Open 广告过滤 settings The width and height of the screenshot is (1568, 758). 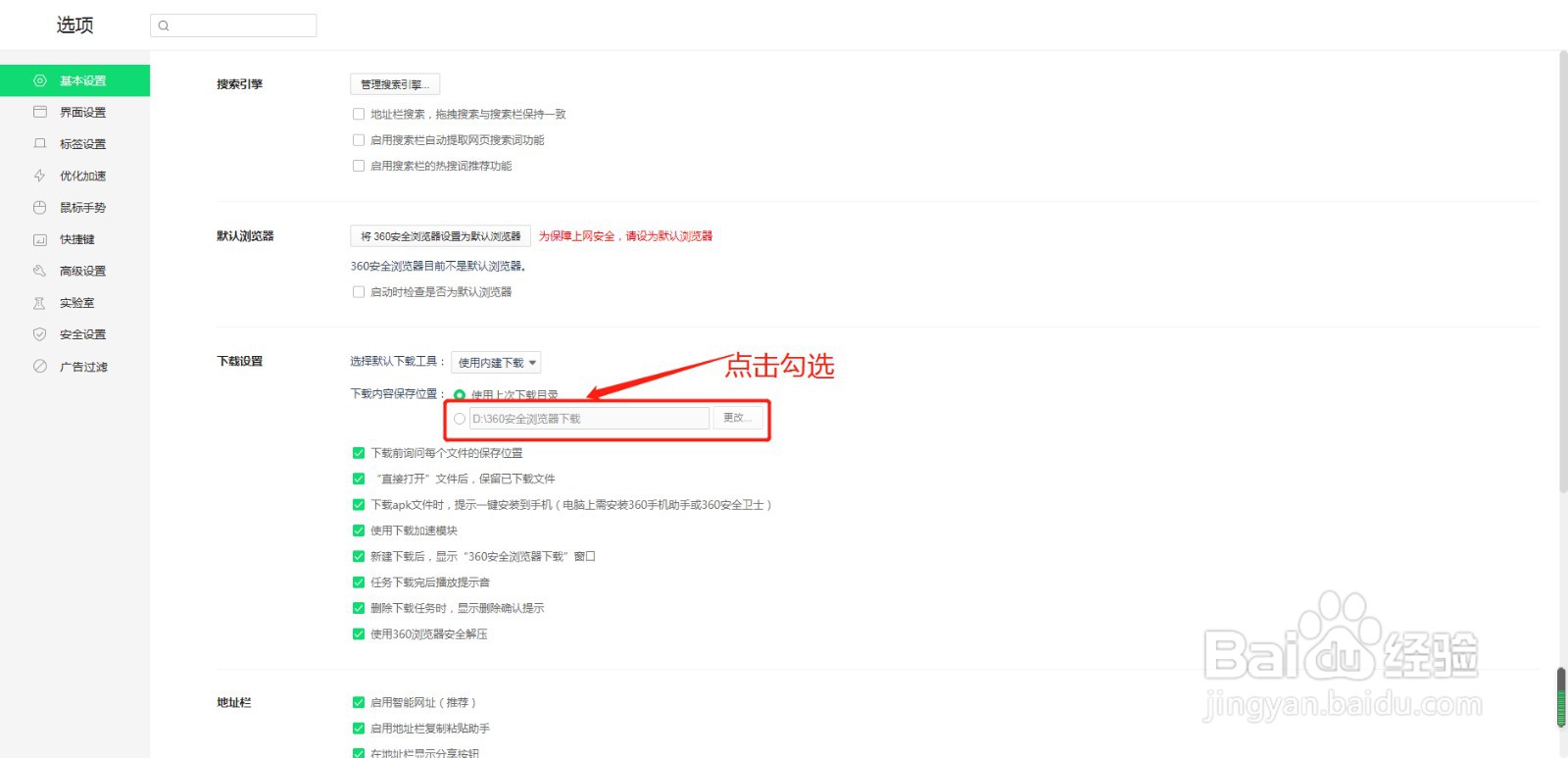coord(74,367)
